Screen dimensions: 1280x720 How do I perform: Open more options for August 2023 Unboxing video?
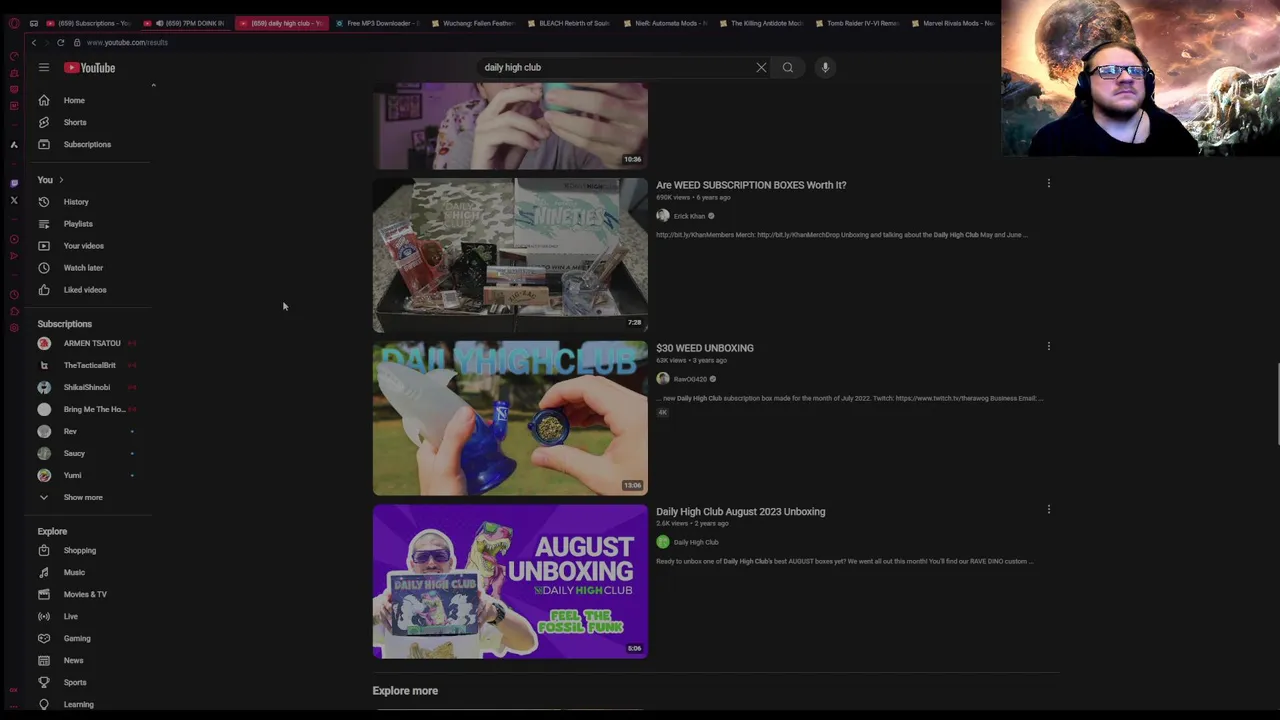point(1048,509)
